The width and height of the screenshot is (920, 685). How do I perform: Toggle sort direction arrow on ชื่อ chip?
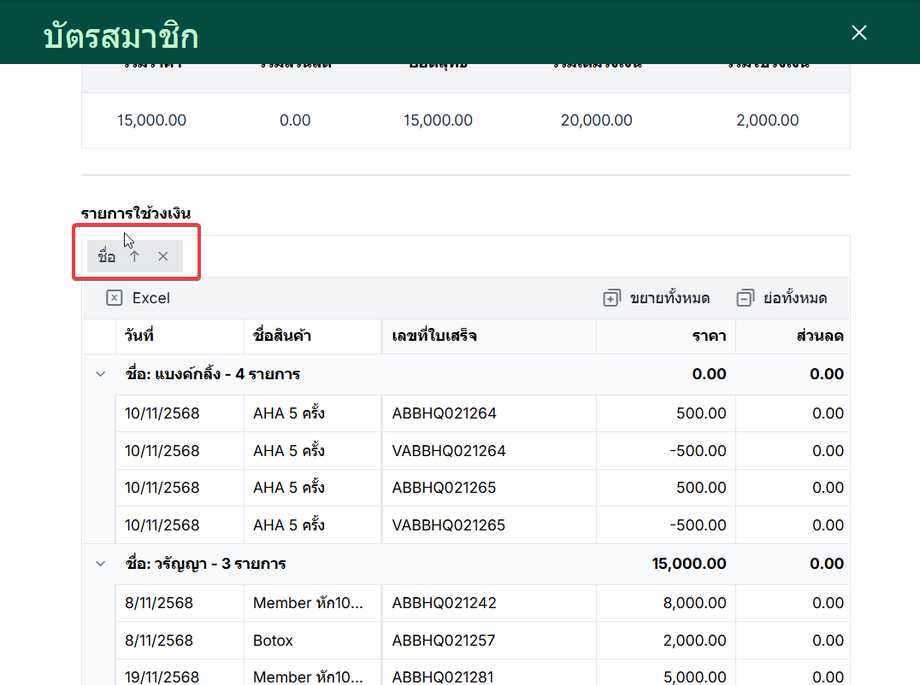click(135, 257)
